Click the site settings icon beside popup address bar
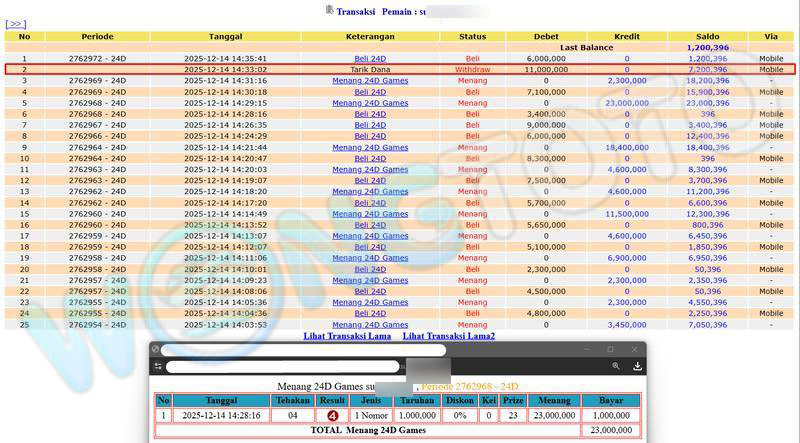This screenshot has width=800, height=443. [158, 367]
